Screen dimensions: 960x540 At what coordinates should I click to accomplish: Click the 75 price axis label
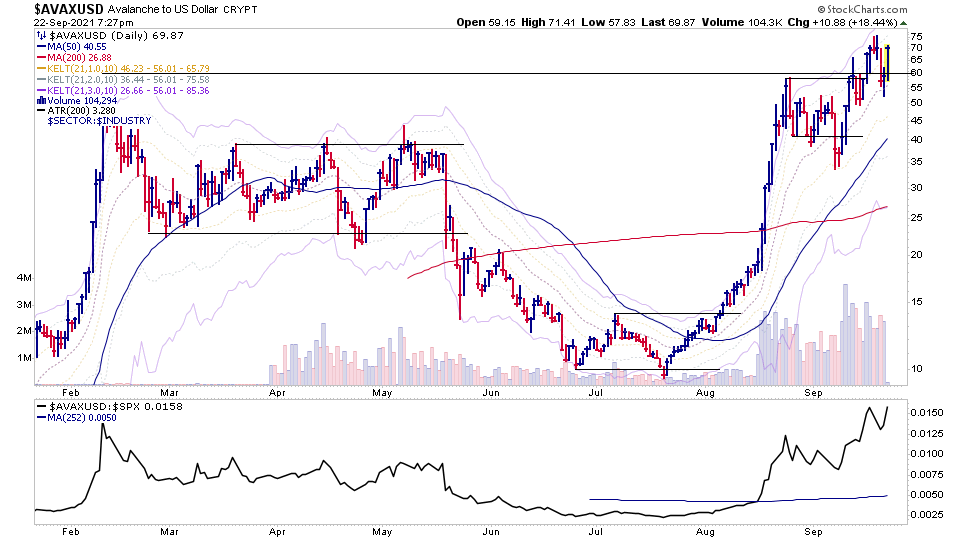pos(916,35)
